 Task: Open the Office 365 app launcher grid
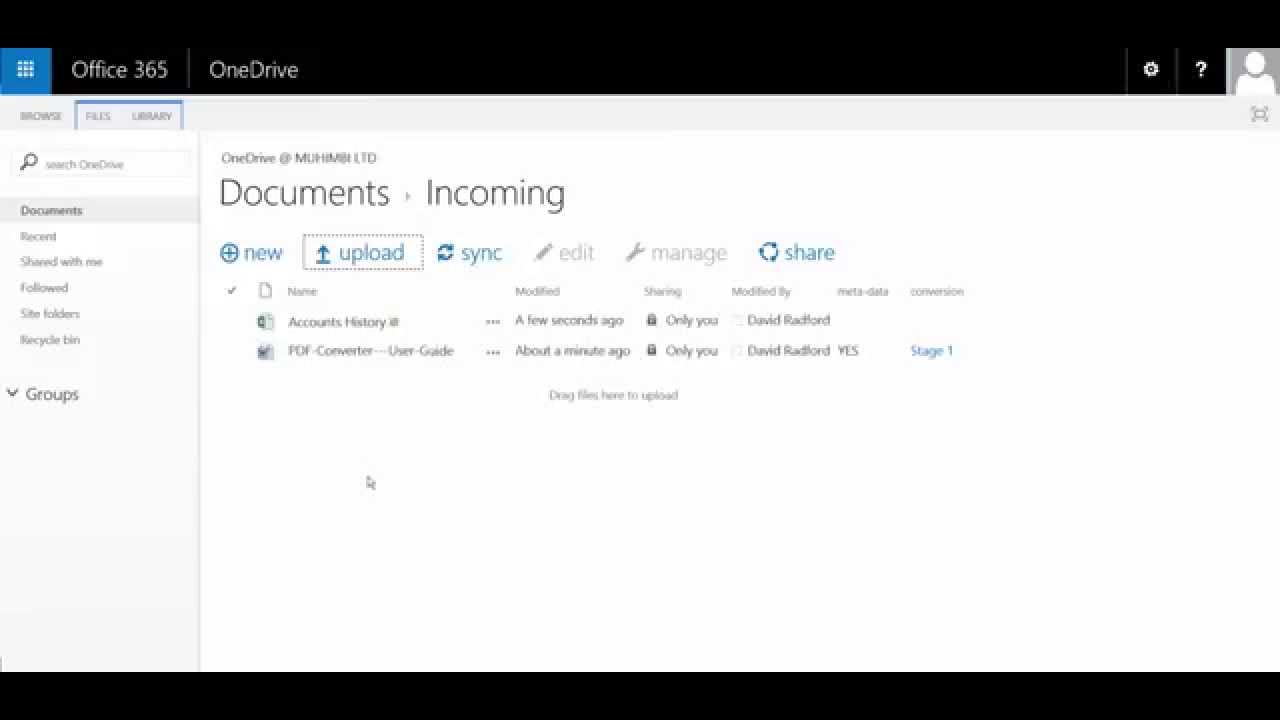coord(26,70)
